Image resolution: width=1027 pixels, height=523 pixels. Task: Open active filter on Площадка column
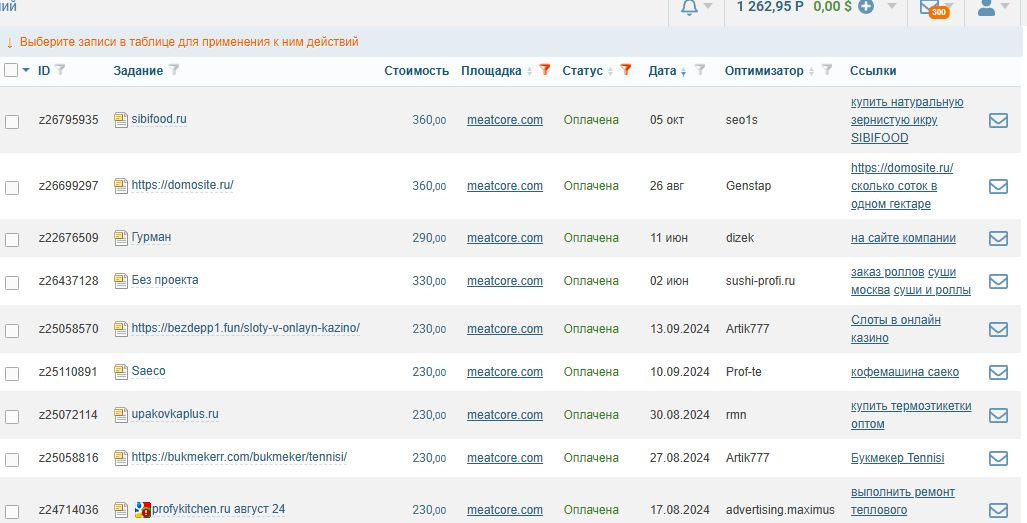coord(544,69)
